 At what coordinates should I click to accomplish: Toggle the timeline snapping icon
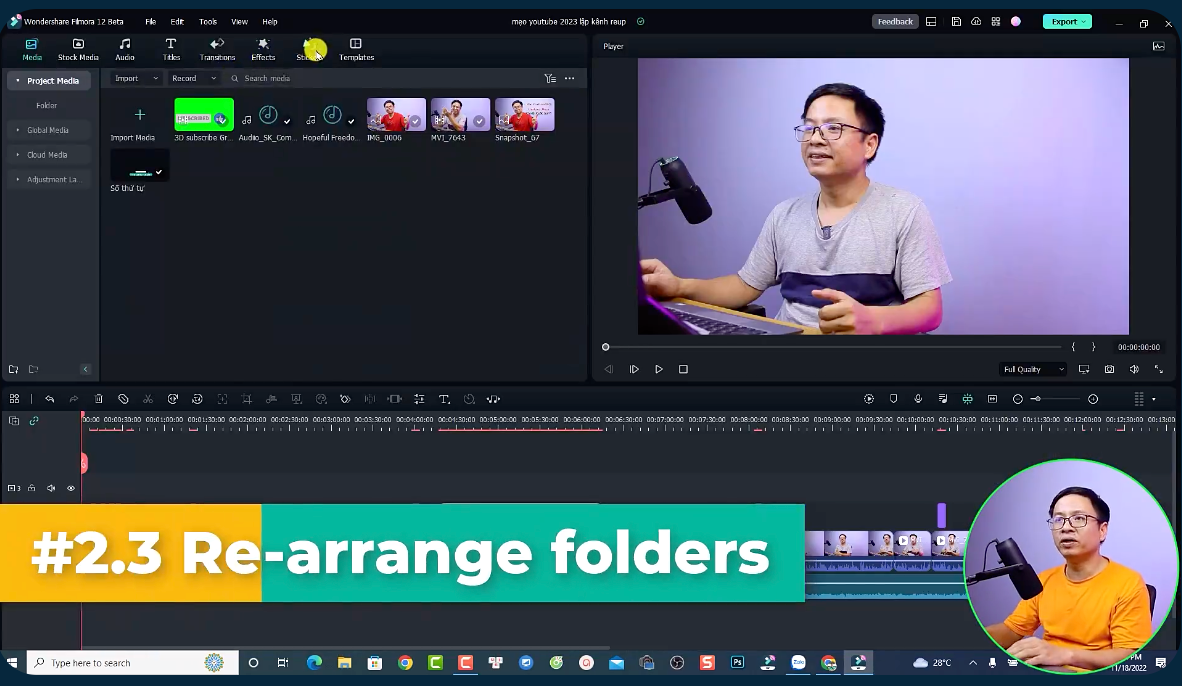pyautogui.click(x=967, y=399)
